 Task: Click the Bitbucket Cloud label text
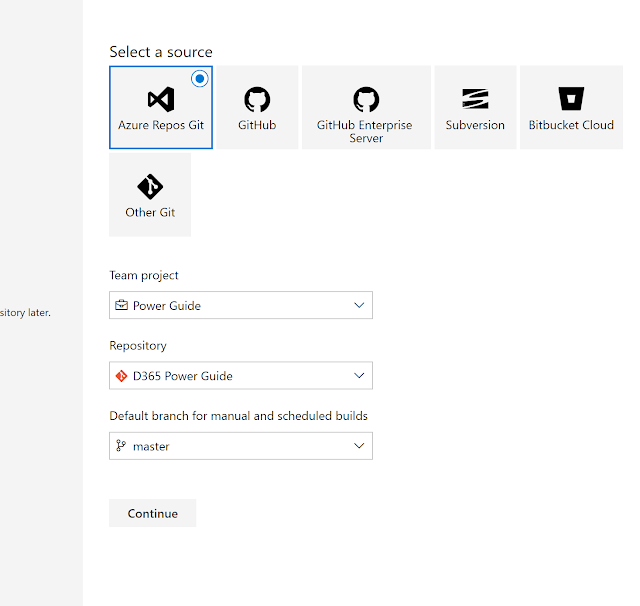tap(571, 126)
